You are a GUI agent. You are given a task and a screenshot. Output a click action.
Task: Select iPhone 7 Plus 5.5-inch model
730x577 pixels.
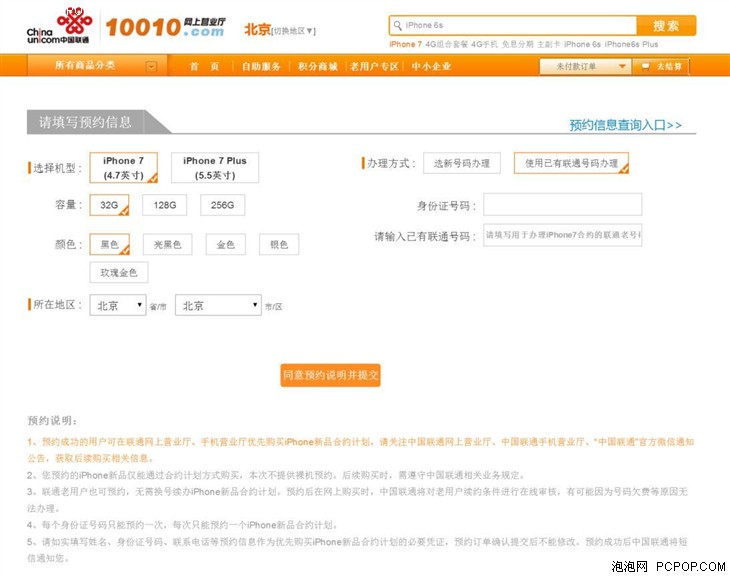click(215, 168)
